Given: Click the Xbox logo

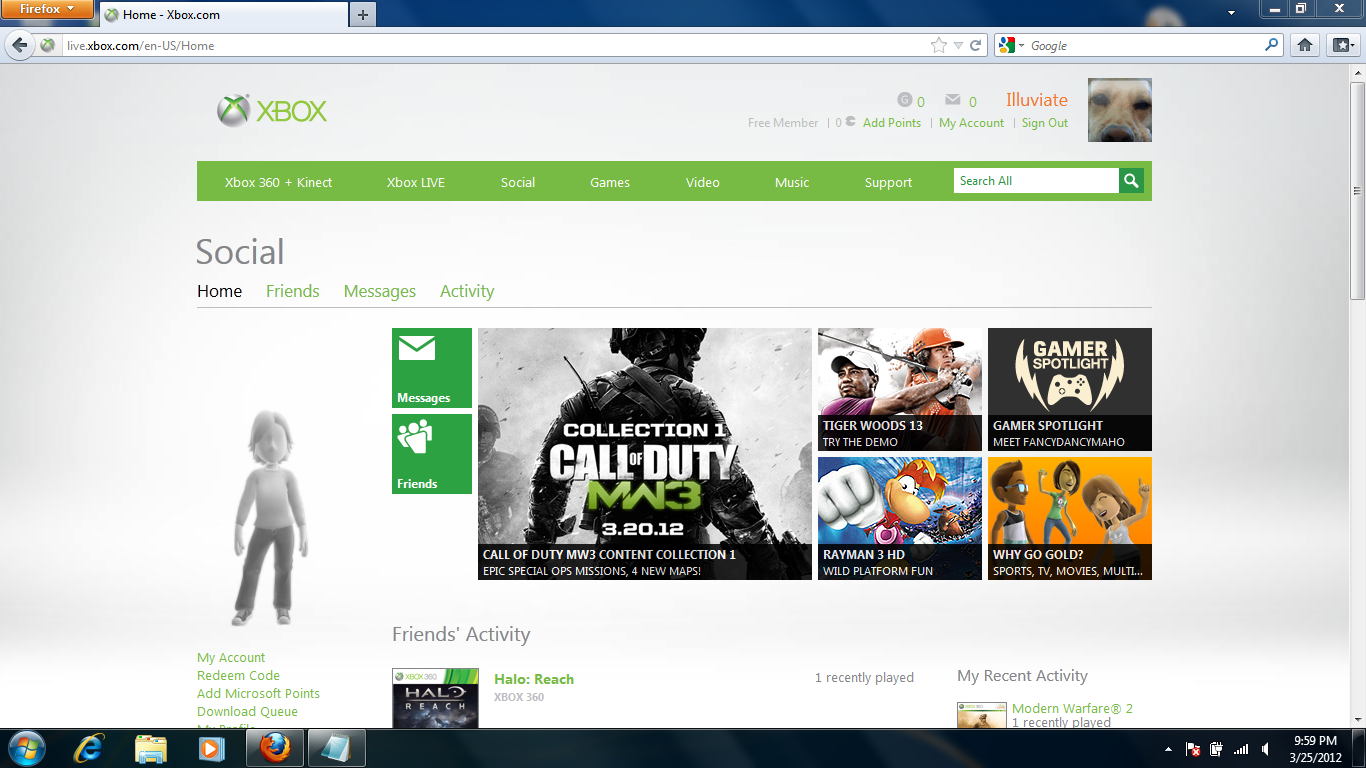Looking at the screenshot, I should pos(272,111).
